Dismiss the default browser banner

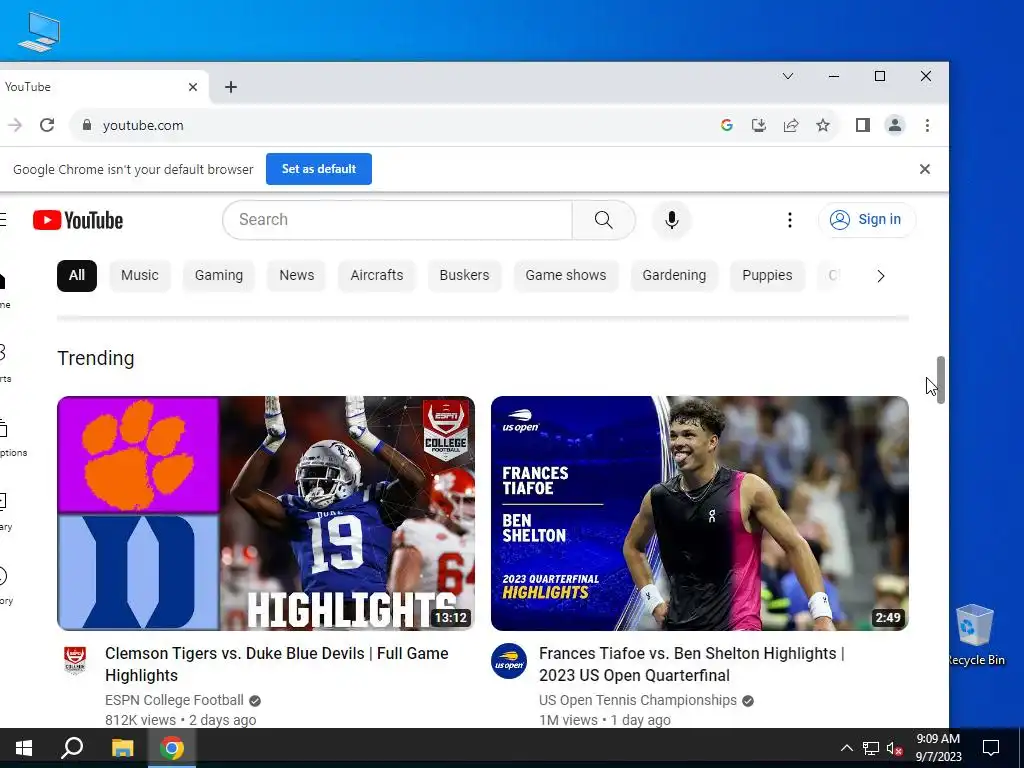[925, 169]
